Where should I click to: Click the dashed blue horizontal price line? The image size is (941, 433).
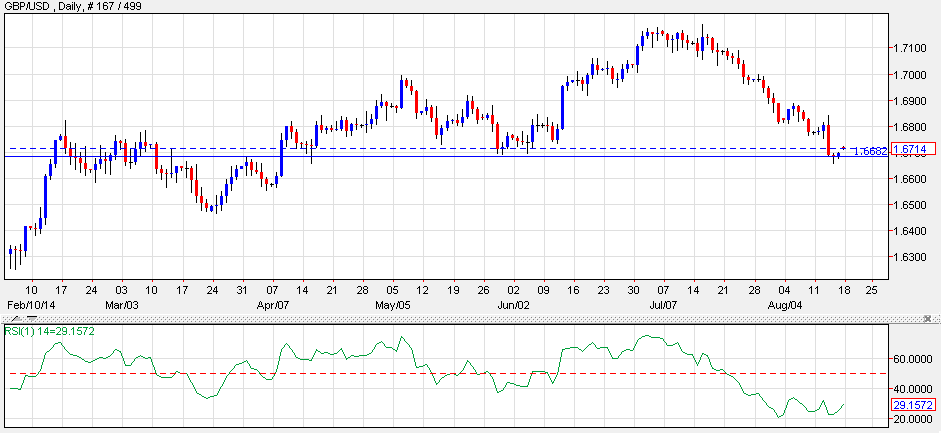(x=400, y=148)
